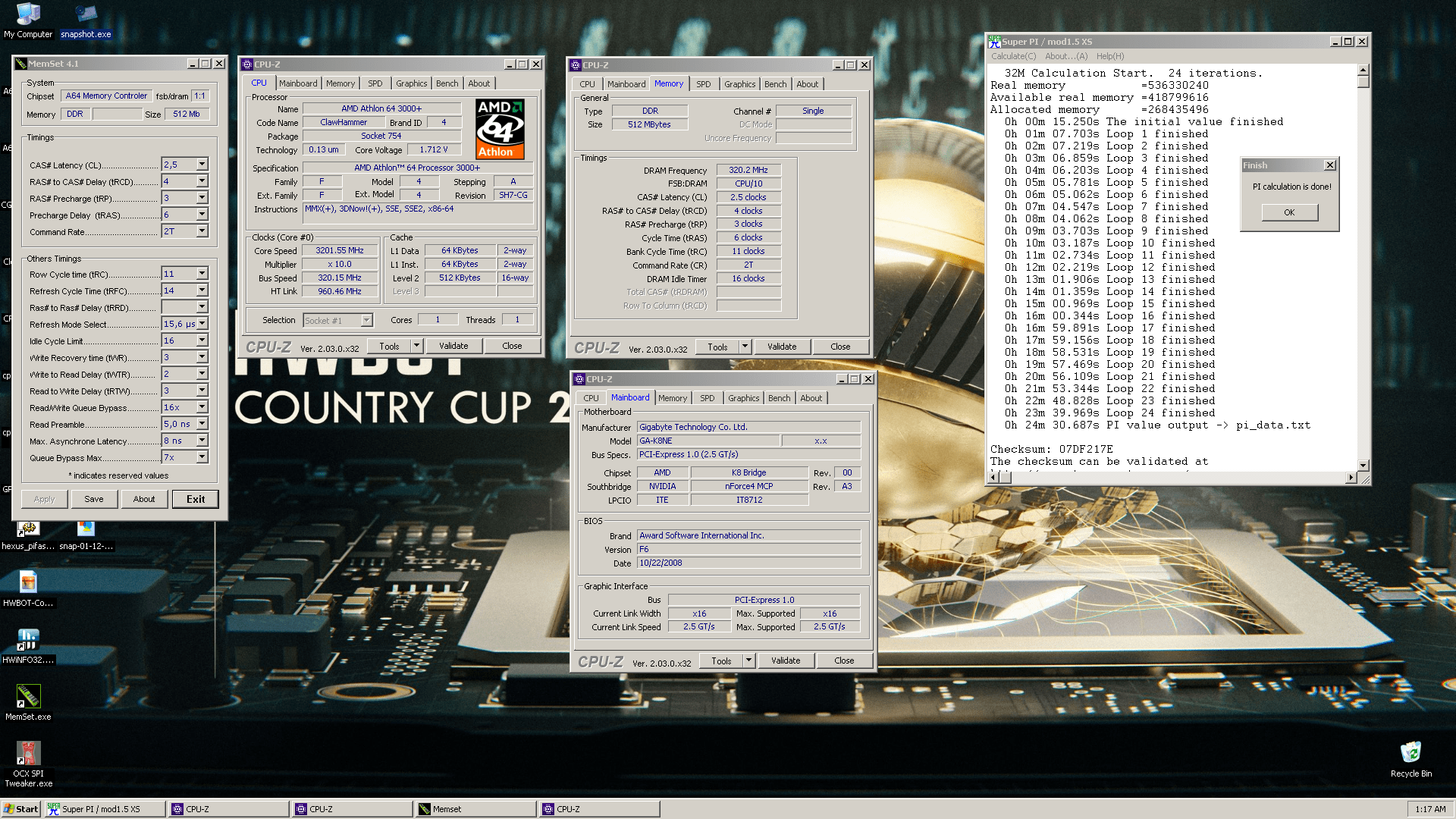This screenshot has height=819, width=1456.
Task: Click OK in the Finish dialog
Action: pyautogui.click(x=1289, y=212)
